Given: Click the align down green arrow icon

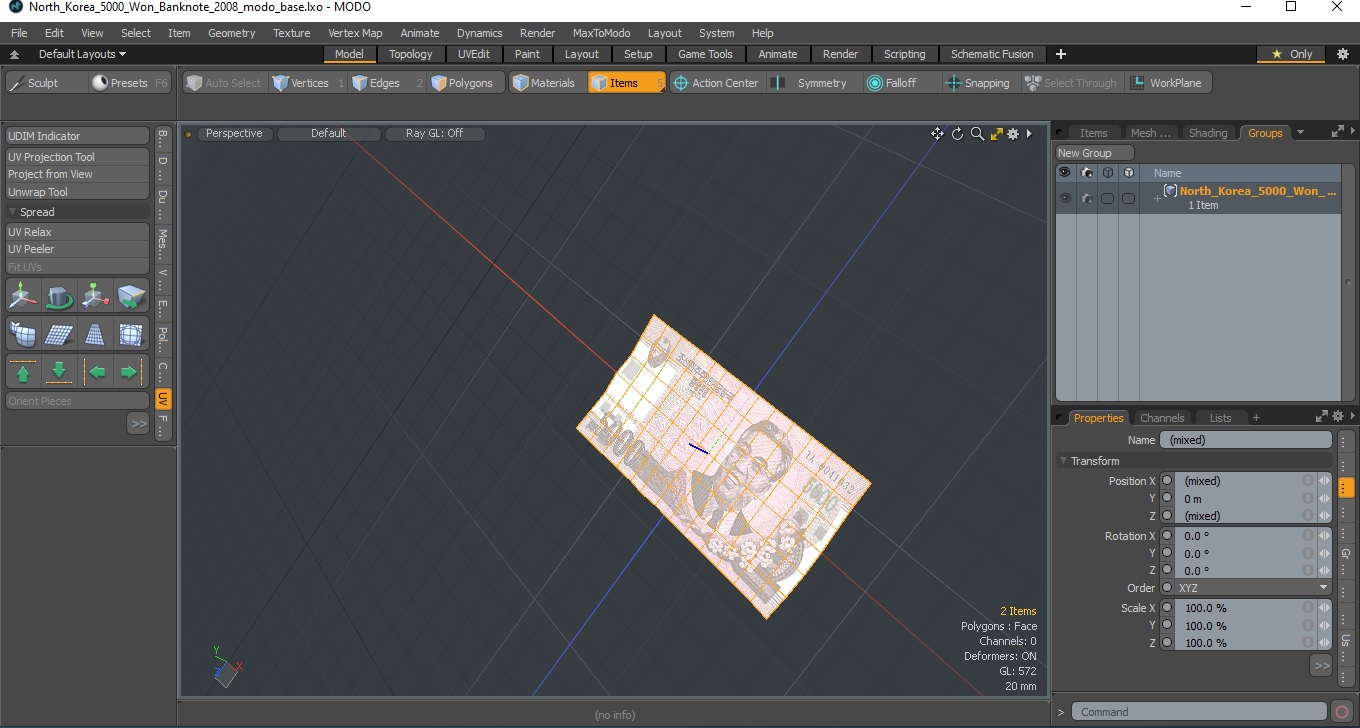Looking at the screenshot, I should pos(60,372).
